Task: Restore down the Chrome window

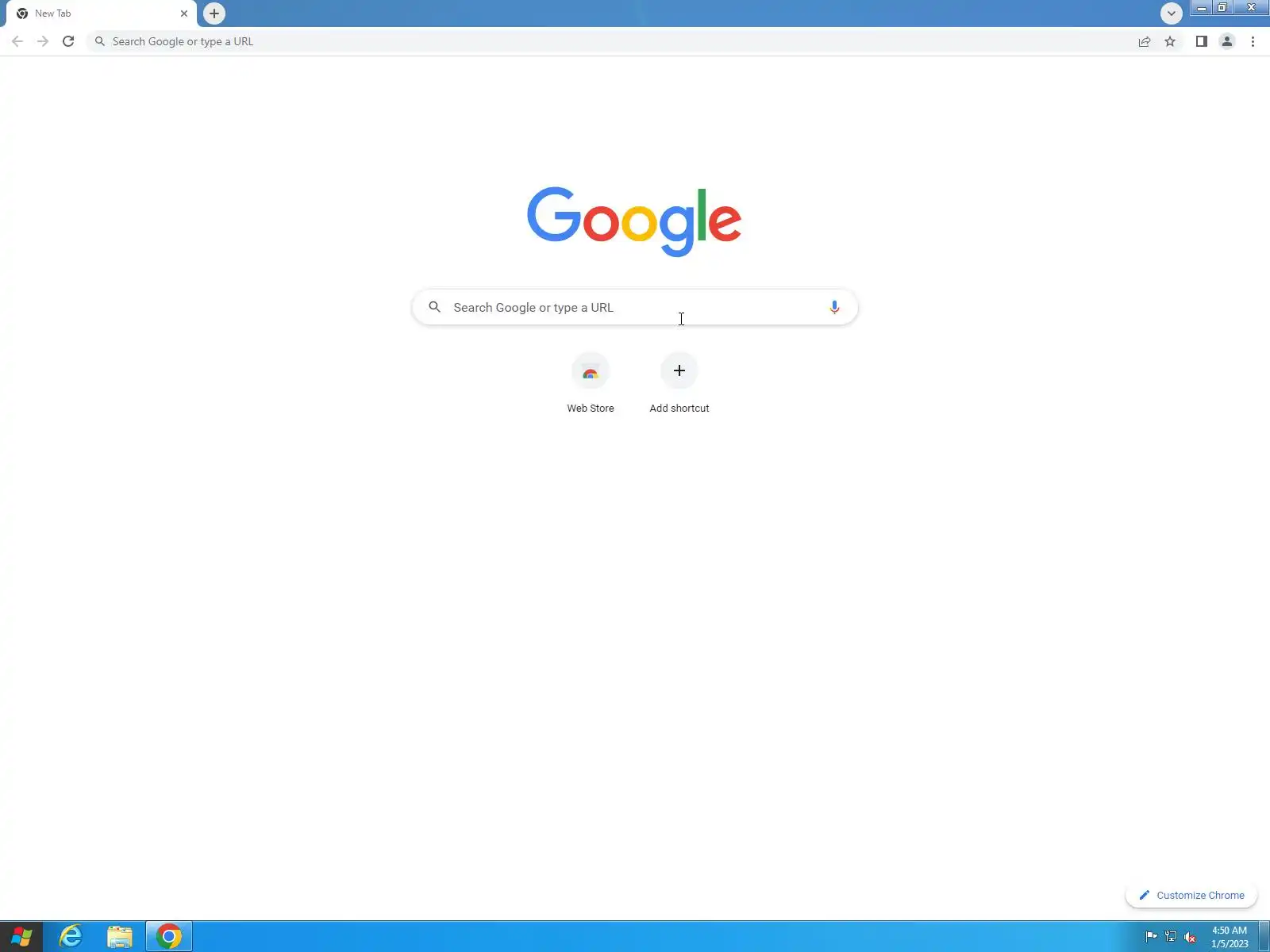Action: [x=1222, y=8]
